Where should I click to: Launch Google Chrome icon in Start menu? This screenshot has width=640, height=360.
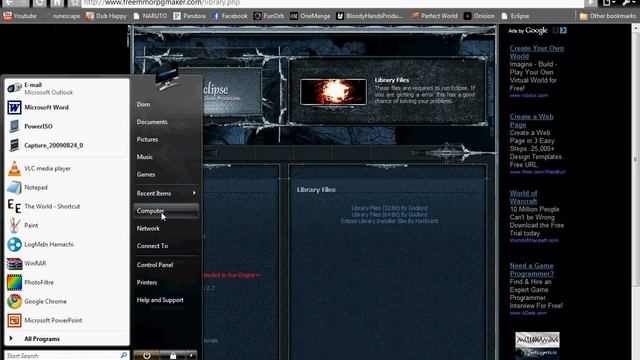coord(14,301)
